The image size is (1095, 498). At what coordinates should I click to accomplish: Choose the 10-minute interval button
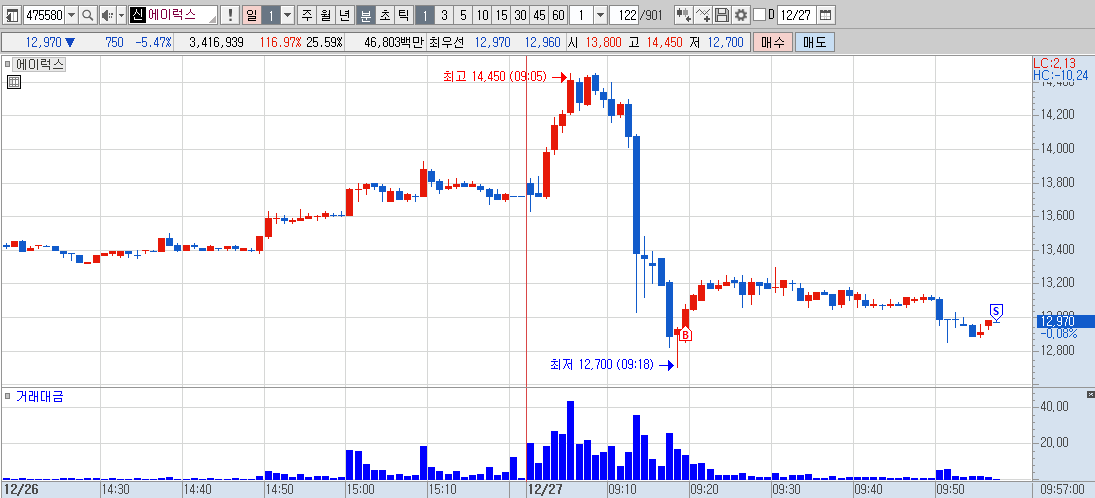pyautogui.click(x=483, y=15)
